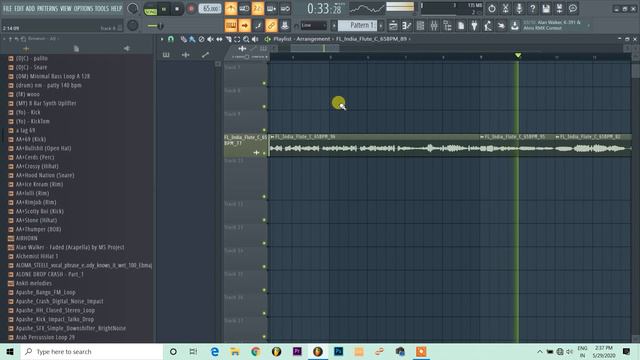640x360 pixels.
Task: Toggle blend/overdub recording icon
Action: [x=271, y=8]
